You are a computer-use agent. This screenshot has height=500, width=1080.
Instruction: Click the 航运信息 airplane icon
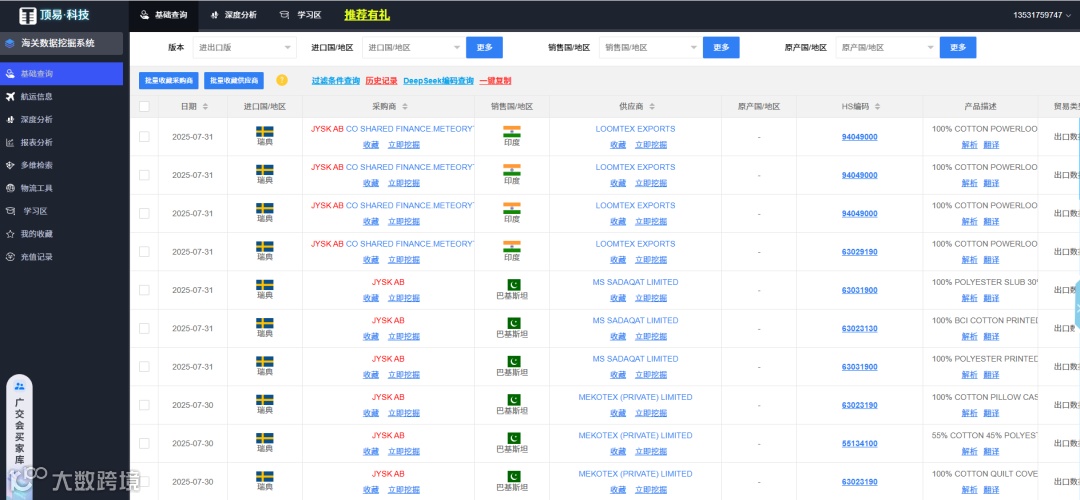tap(10, 96)
